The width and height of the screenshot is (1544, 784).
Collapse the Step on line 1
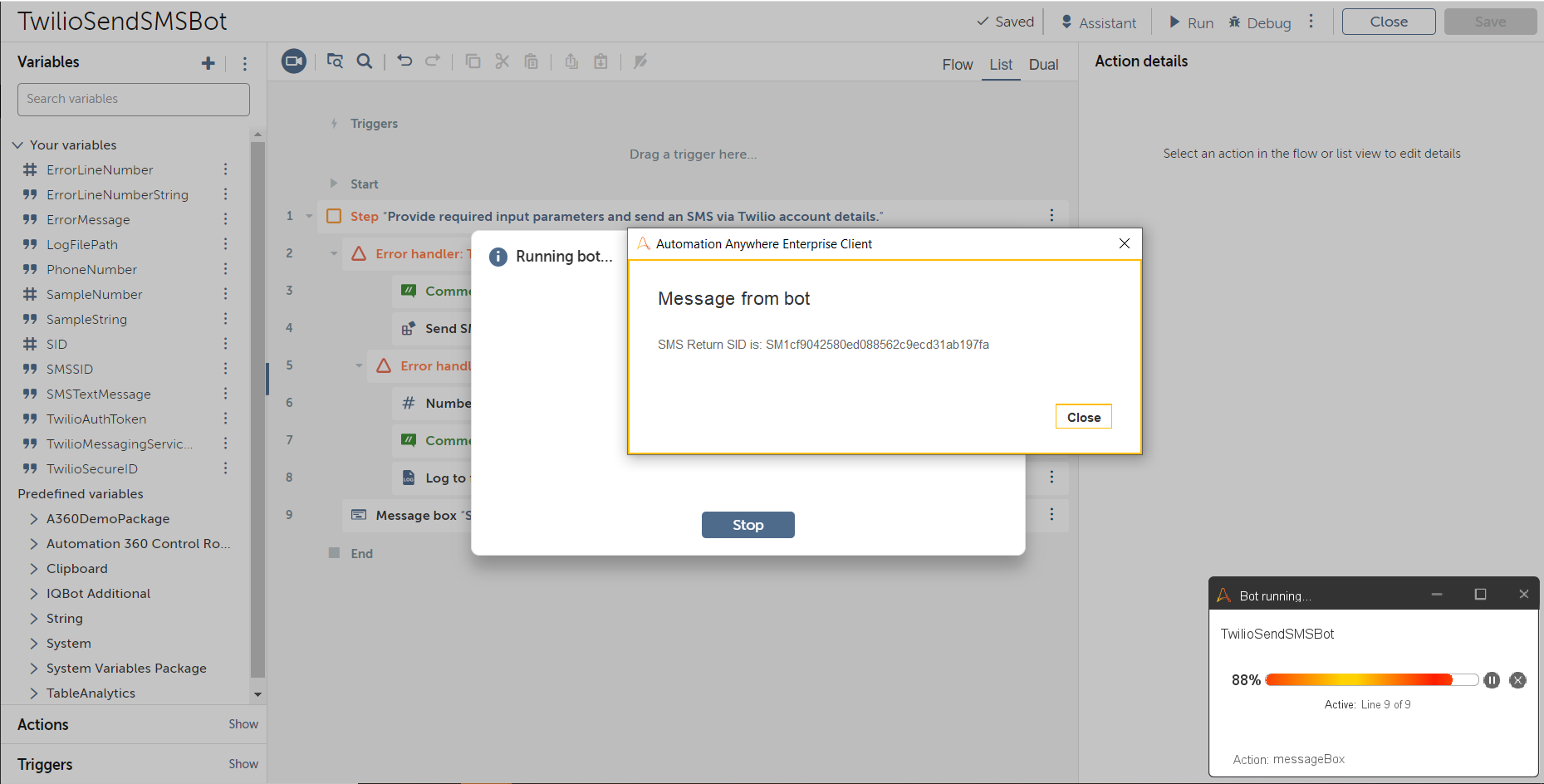click(x=309, y=216)
